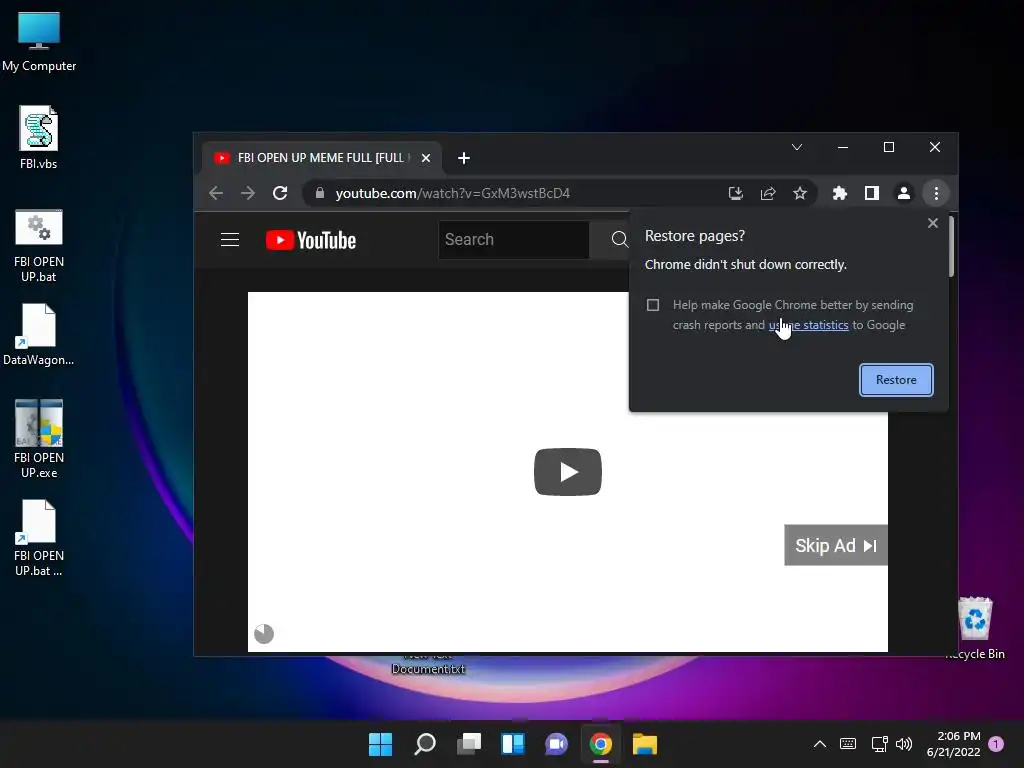Select the FBI.vbs script file

(x=39, y=137)
